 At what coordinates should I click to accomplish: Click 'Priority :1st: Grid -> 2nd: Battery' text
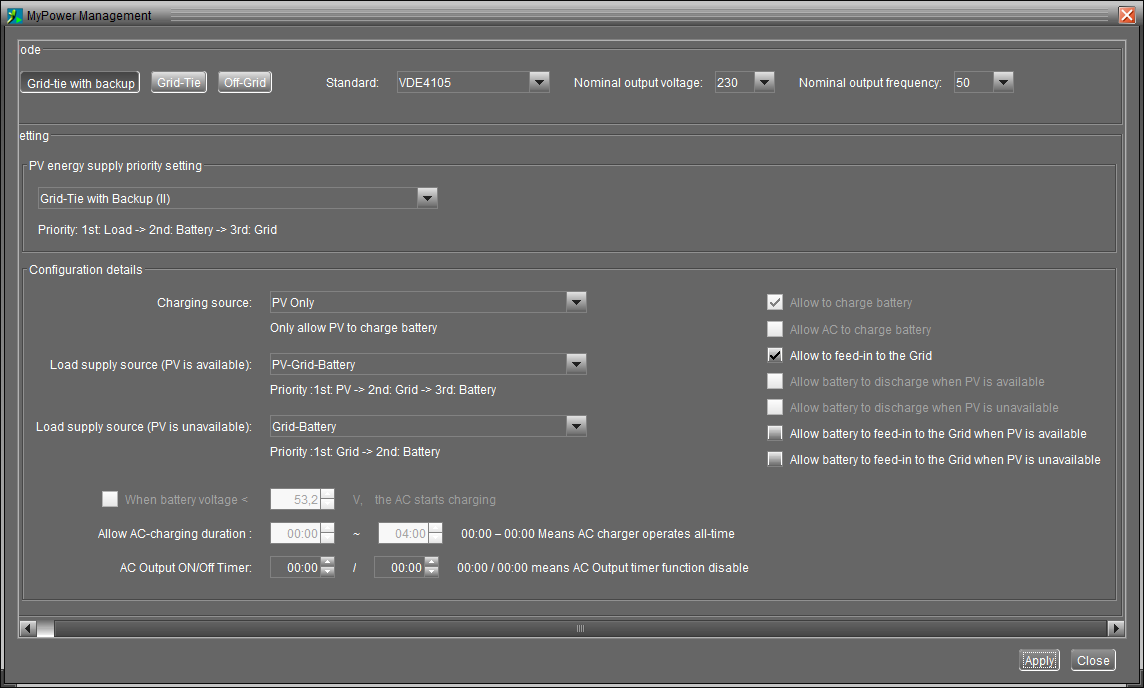click(355, 452)
